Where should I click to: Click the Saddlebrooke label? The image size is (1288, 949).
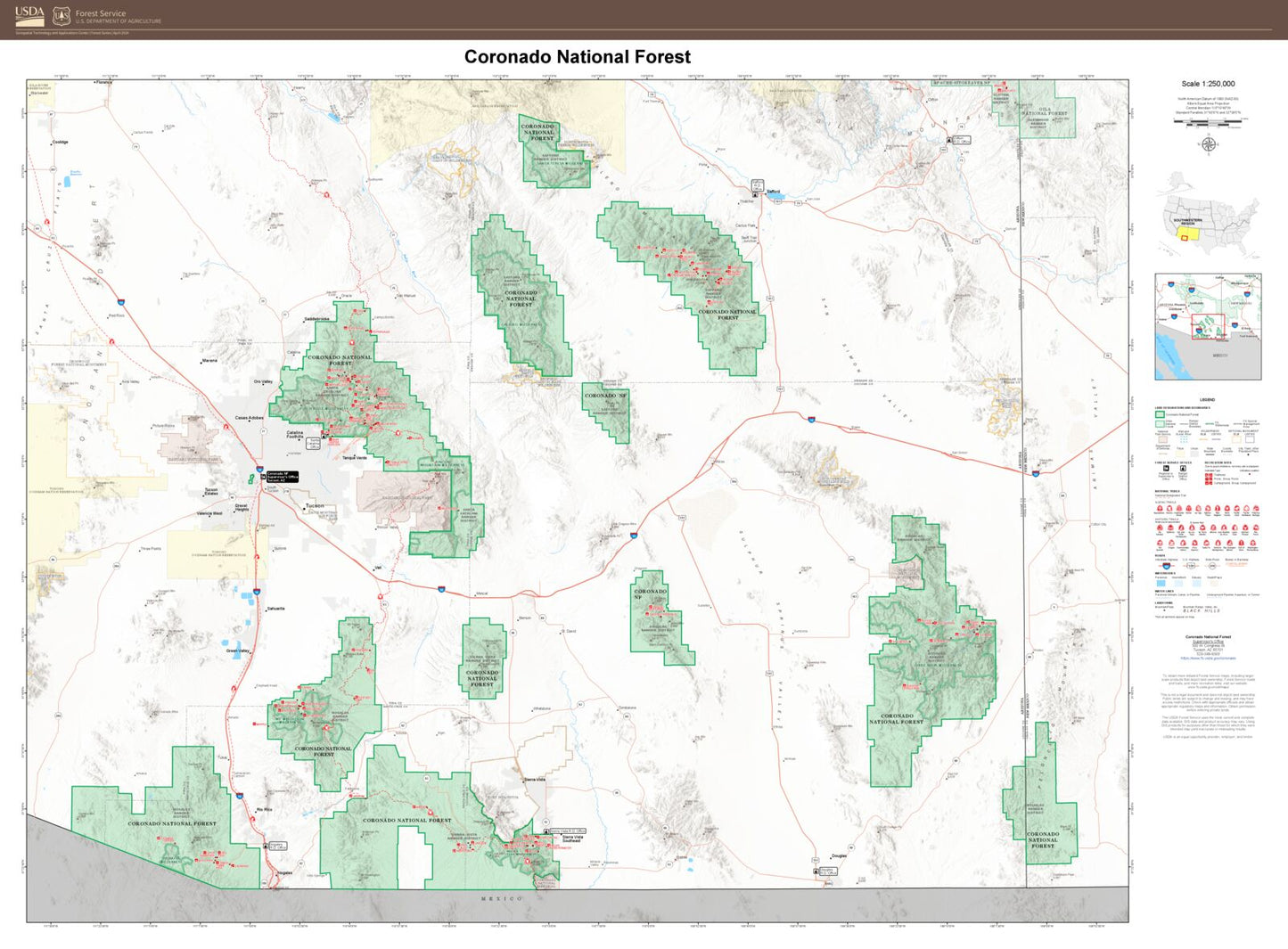click(x=316, y=319)
